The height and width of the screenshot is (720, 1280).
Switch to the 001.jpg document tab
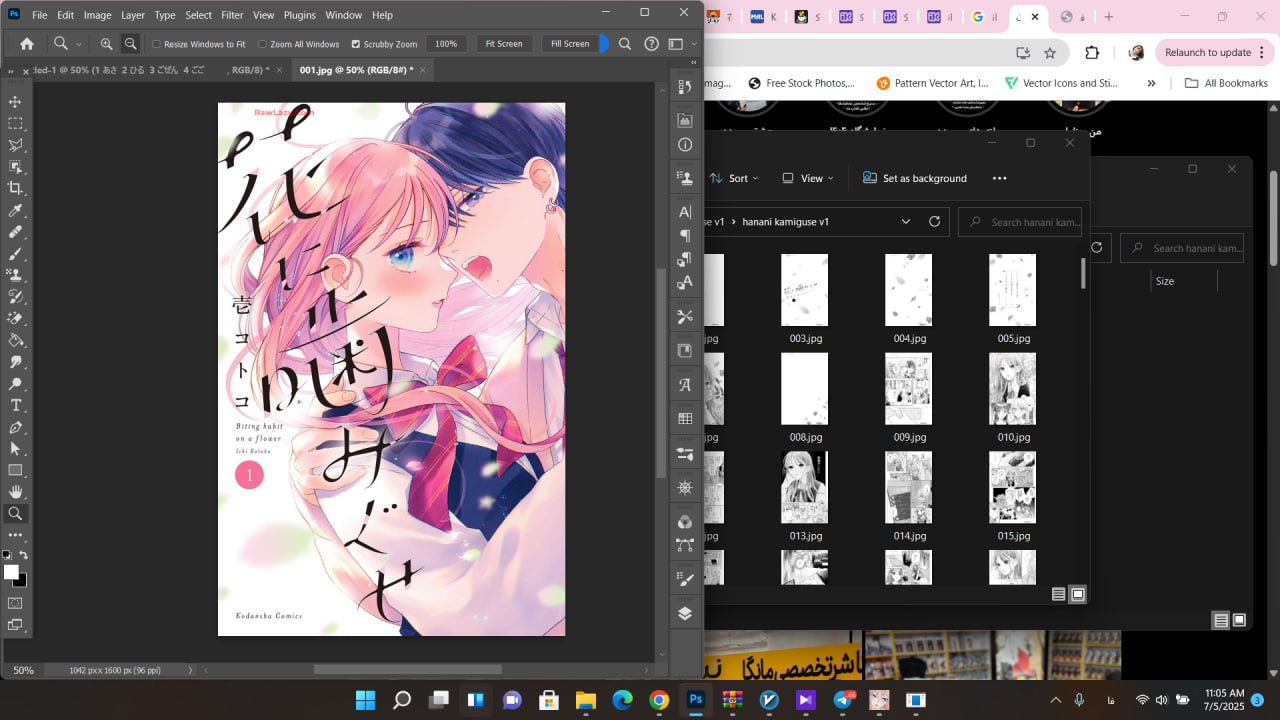coord(355,70)
